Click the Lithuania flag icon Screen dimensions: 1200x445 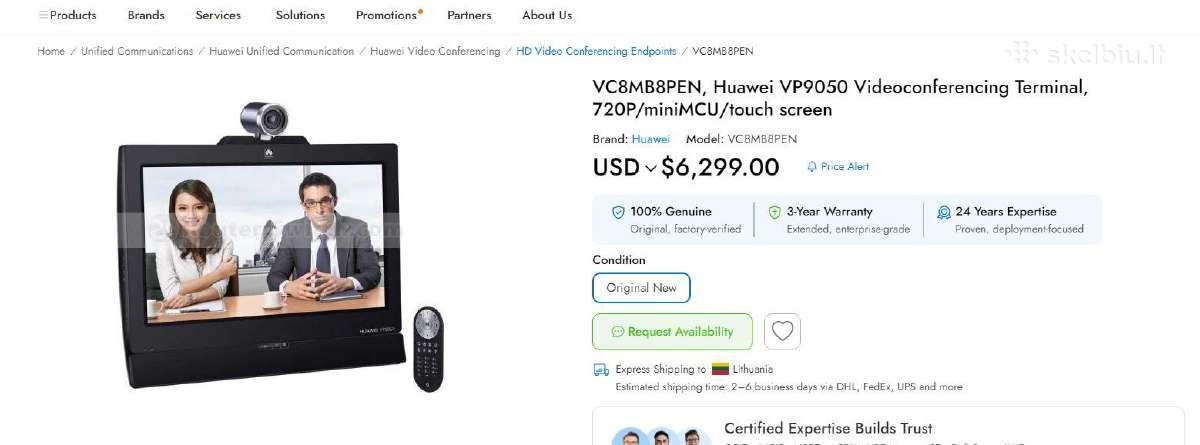click(720, 369)
